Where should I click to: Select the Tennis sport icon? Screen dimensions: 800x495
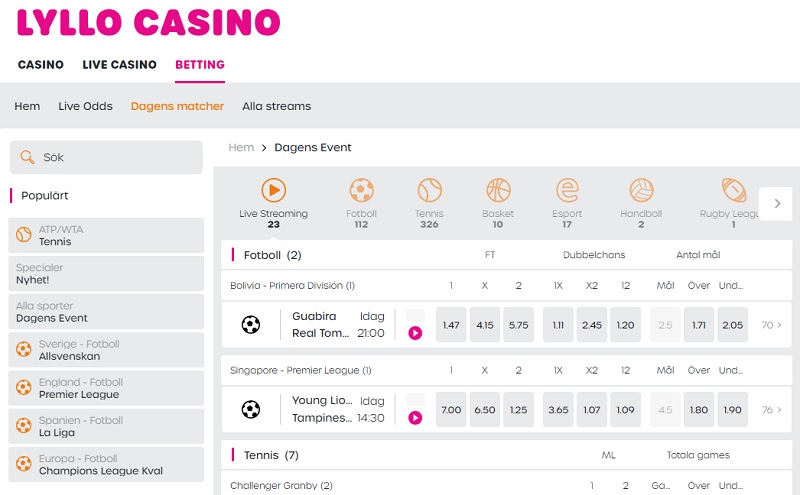429,190
